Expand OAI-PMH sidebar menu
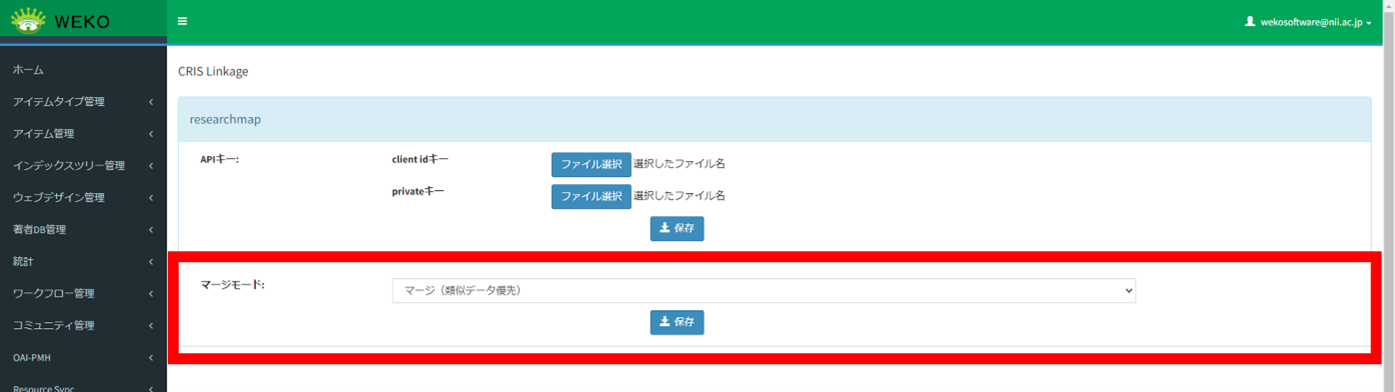This screenshot has height=392, width=1395. pos(83,358)
